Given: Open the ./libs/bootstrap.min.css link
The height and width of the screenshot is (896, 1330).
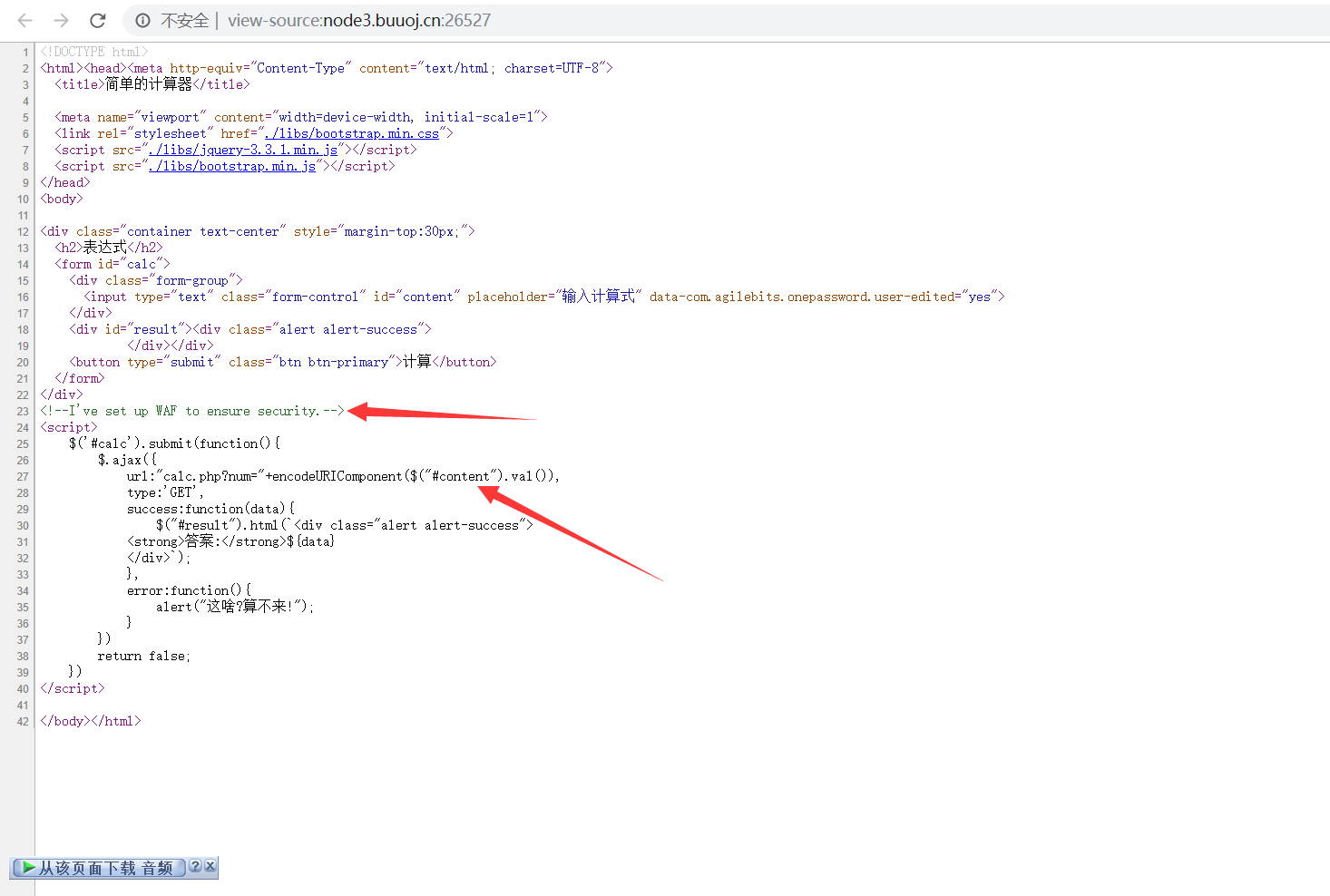Looking at the screenshot, I should (x=352, y=133).
